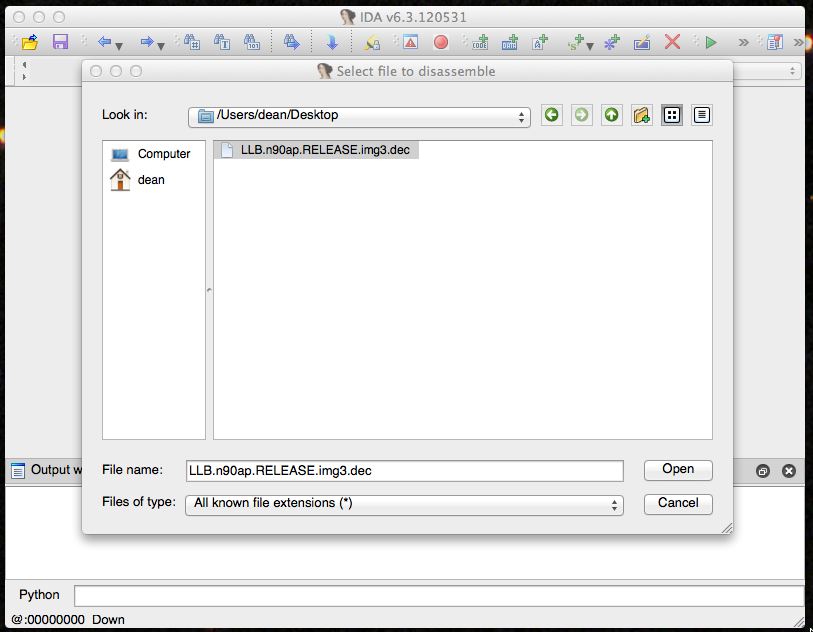This screenshot has width=813, height=632.
Task: Click the Open button
Action: (678, 470)
